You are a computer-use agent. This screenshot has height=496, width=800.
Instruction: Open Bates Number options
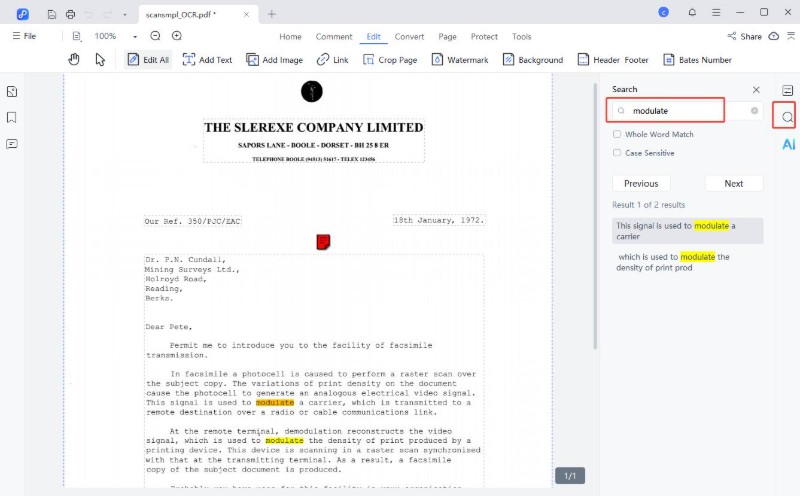(x=697, y=60)
